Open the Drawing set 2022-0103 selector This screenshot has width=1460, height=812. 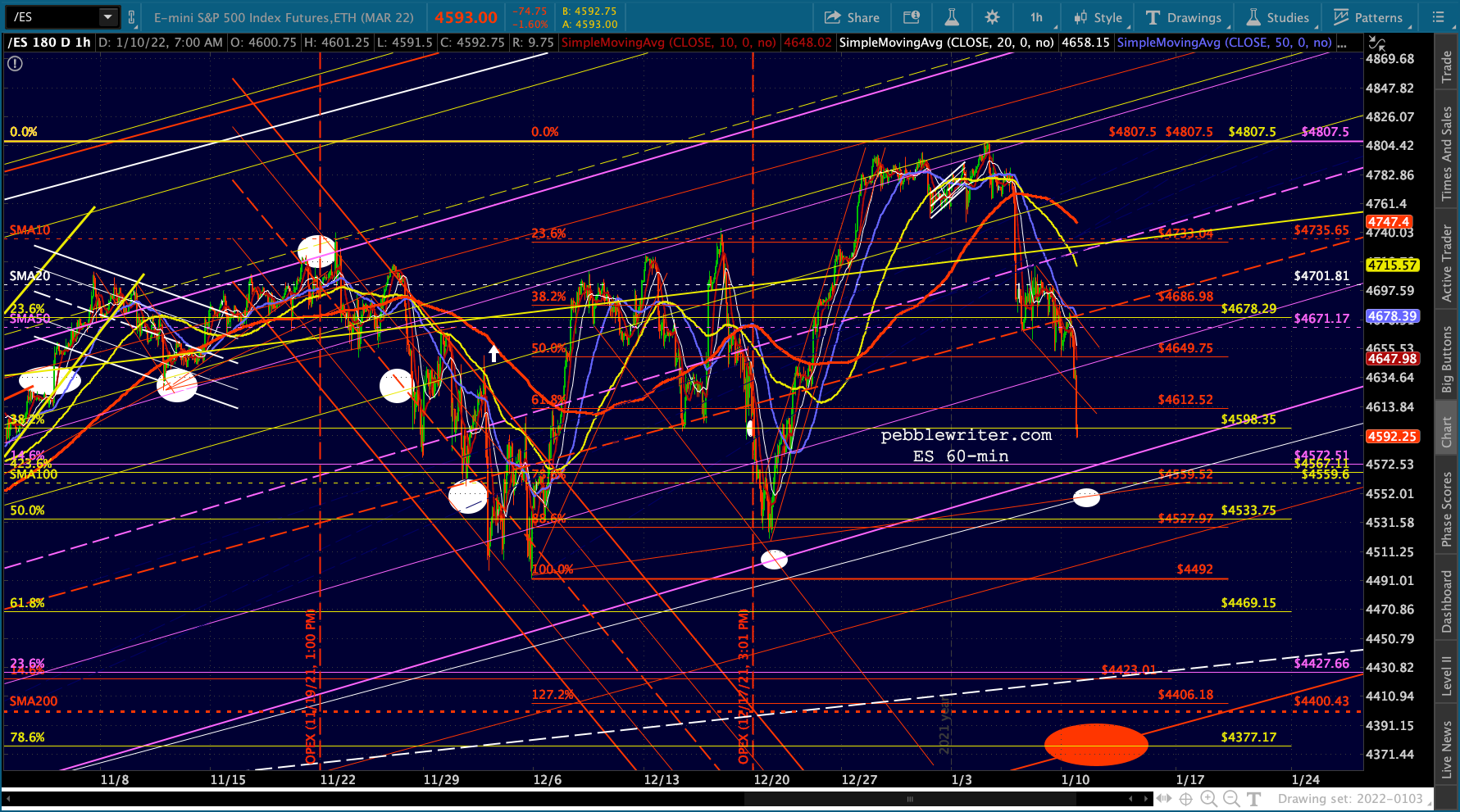point(1350,798)
